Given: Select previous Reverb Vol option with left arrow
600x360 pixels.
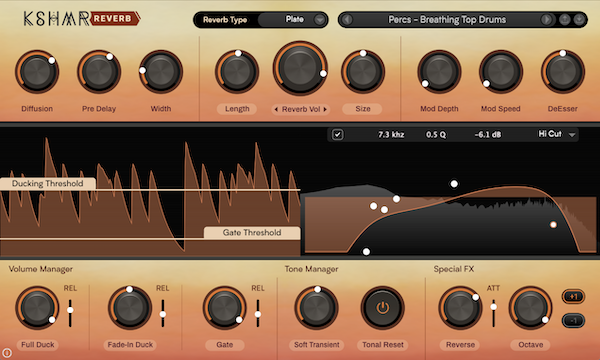Looking at the screenshot, I should click(276, 109).
